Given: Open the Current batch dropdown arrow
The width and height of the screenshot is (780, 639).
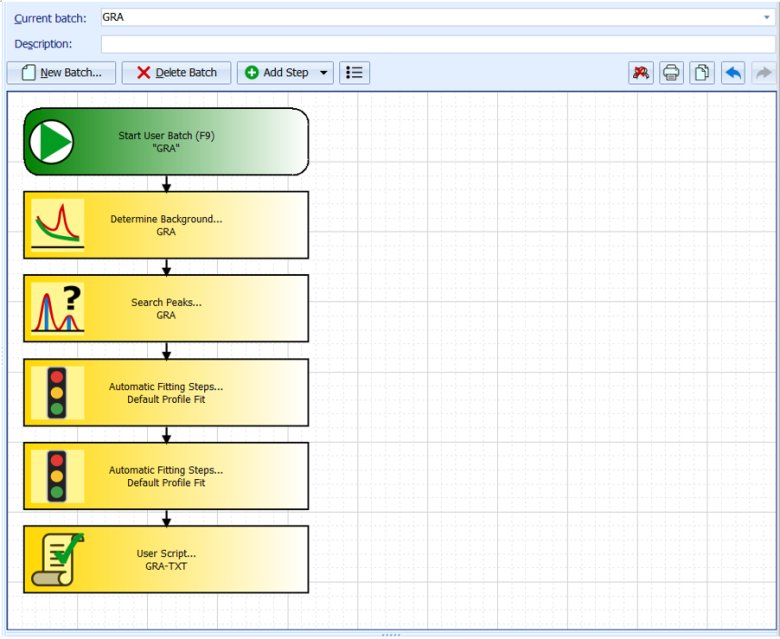Looking at the screenshot, I should (x=766, y=18).
